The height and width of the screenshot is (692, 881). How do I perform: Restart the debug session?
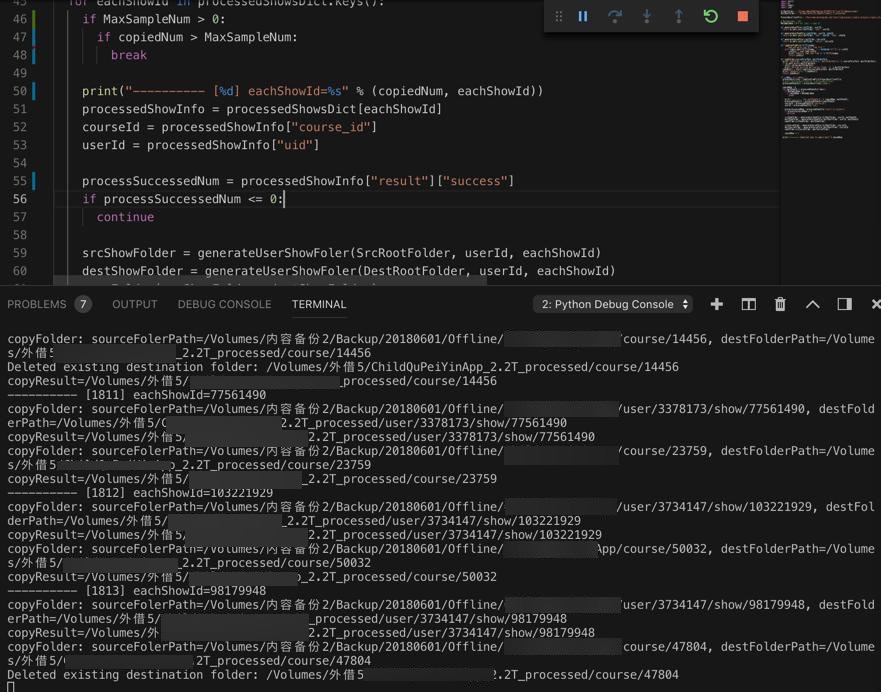[711, 16]
